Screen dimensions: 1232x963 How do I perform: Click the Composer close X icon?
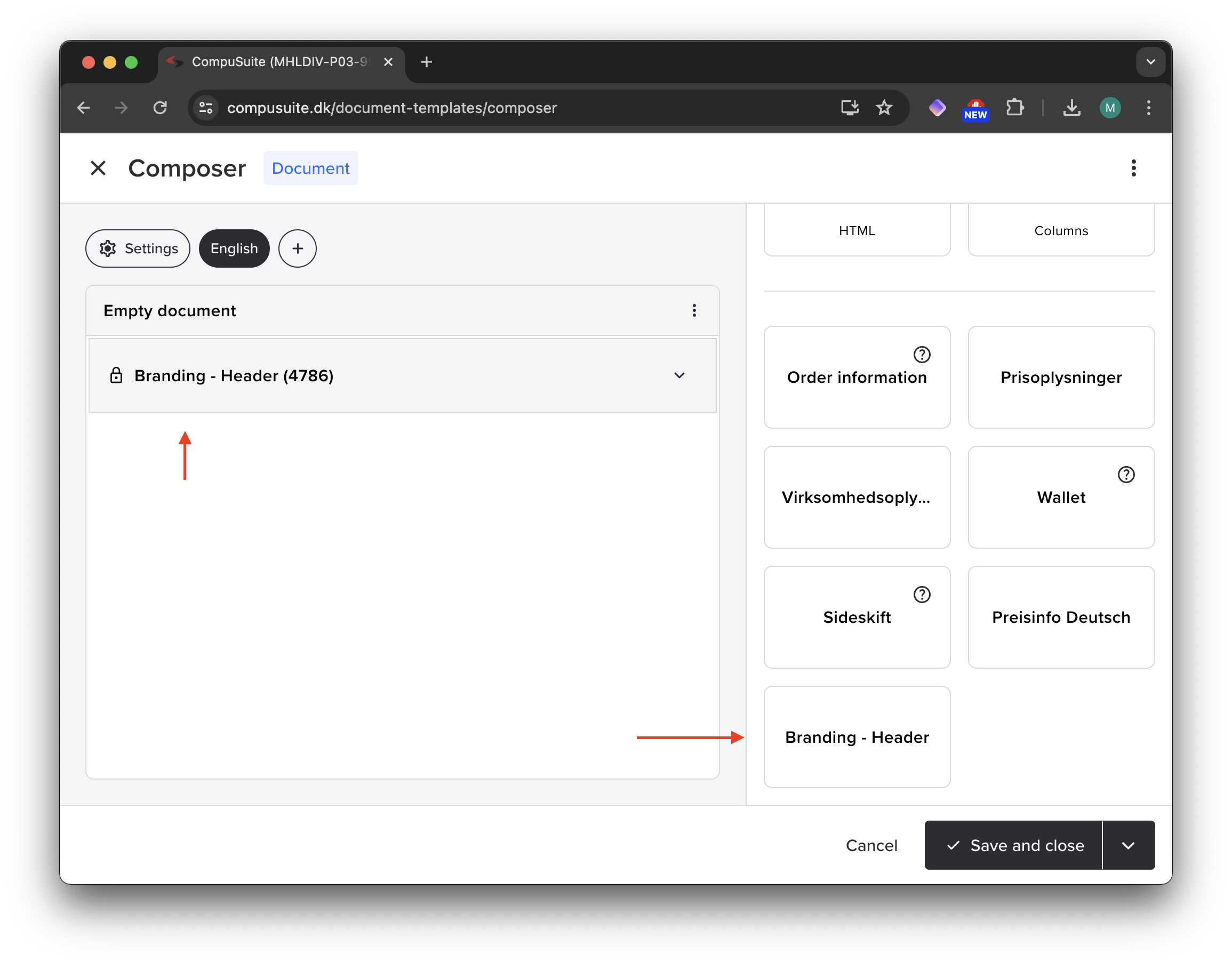click(x=98, y=168)
